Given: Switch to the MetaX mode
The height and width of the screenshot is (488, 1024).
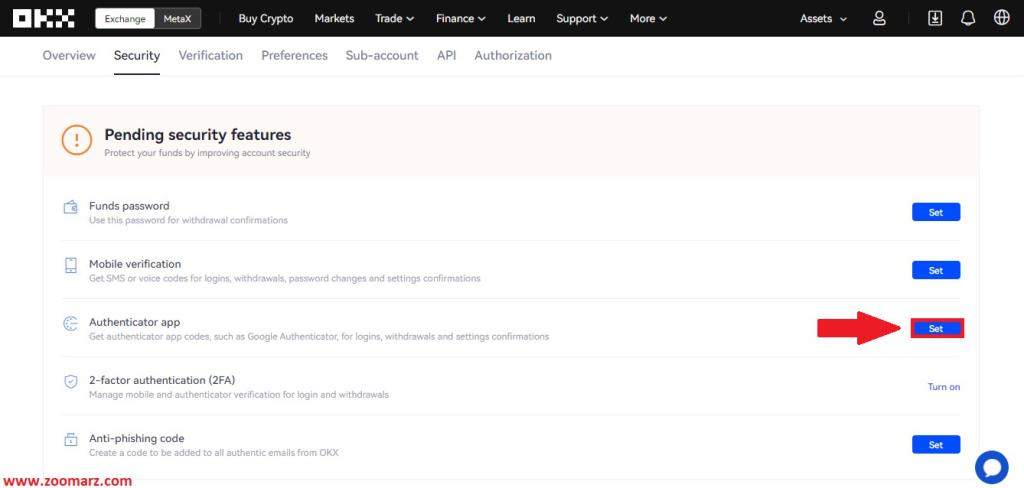Looking at the screenshot, I should point(178,18).
